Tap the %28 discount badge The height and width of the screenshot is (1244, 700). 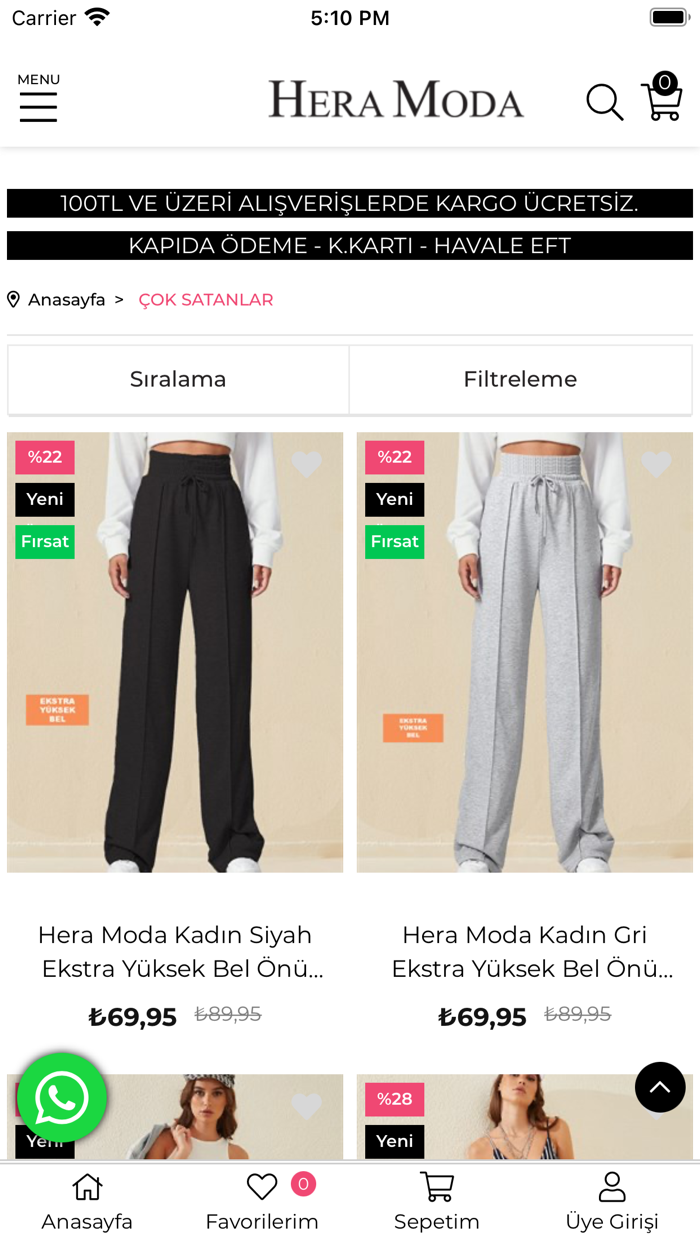(394, 1098)
